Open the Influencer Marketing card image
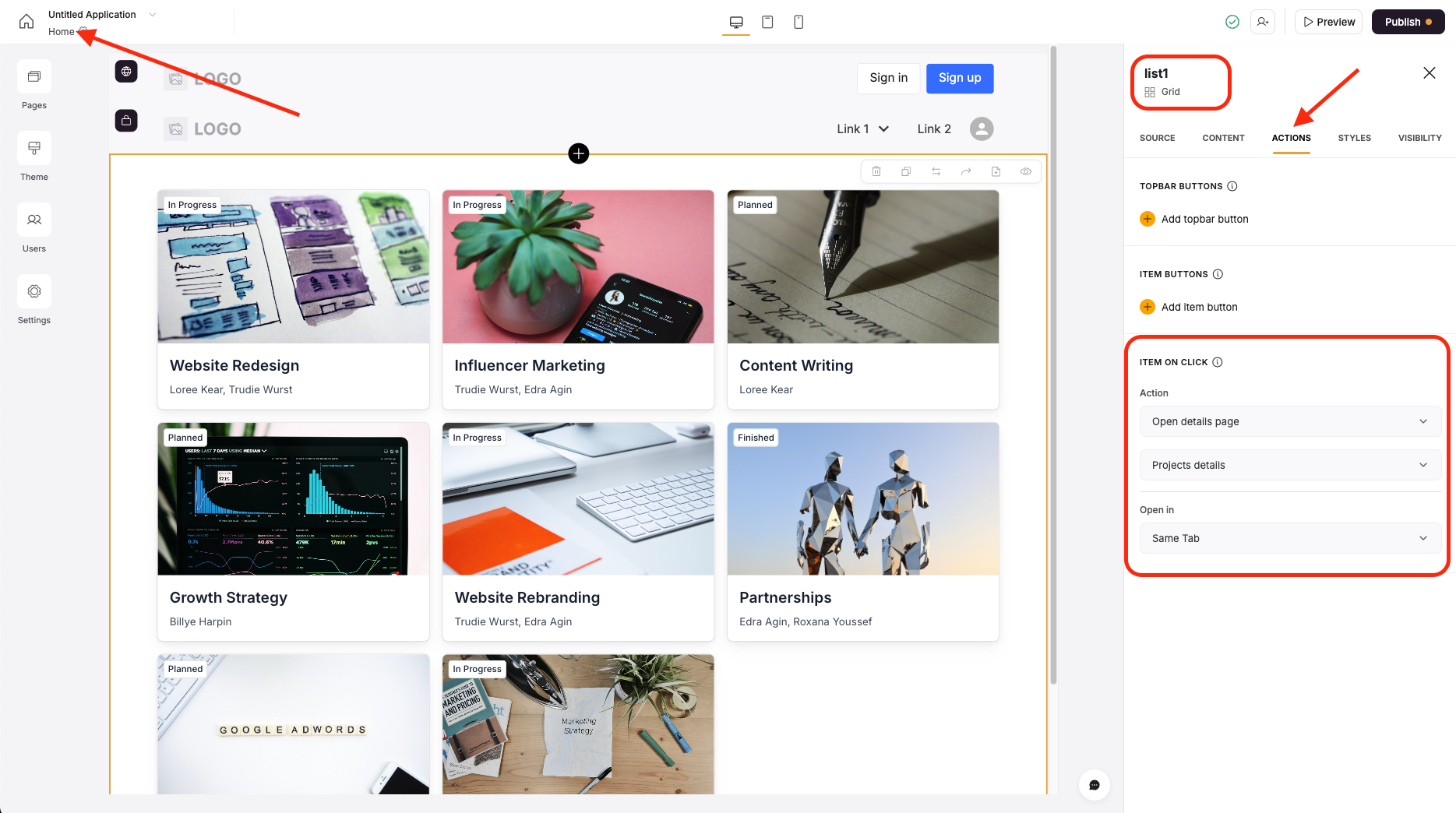The height and width of the screenshot is (813, 1456). click(578, 266)
